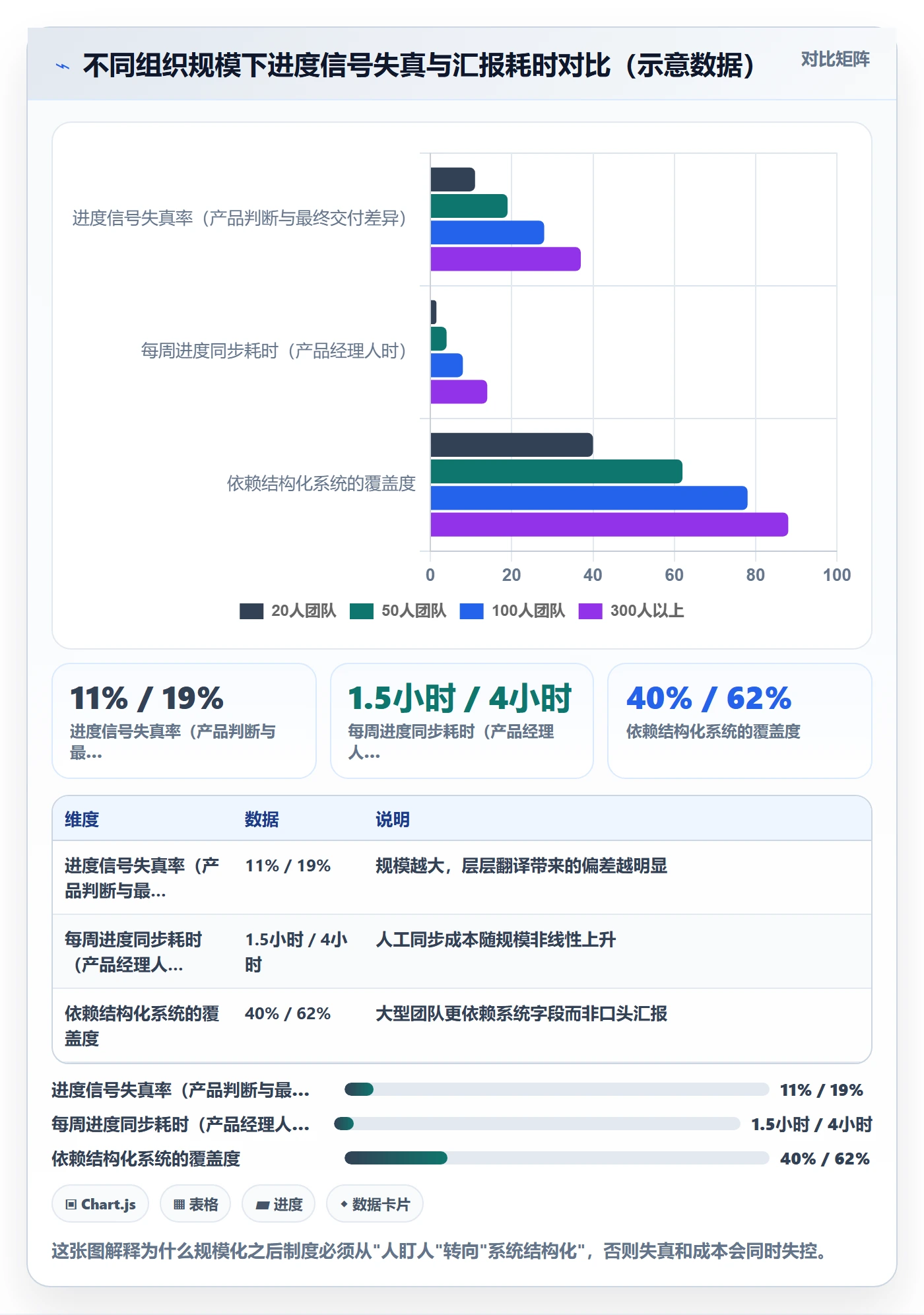The image size is (924, 1315).
Task: Click the 维度 column header
Action: pos(82,819)
